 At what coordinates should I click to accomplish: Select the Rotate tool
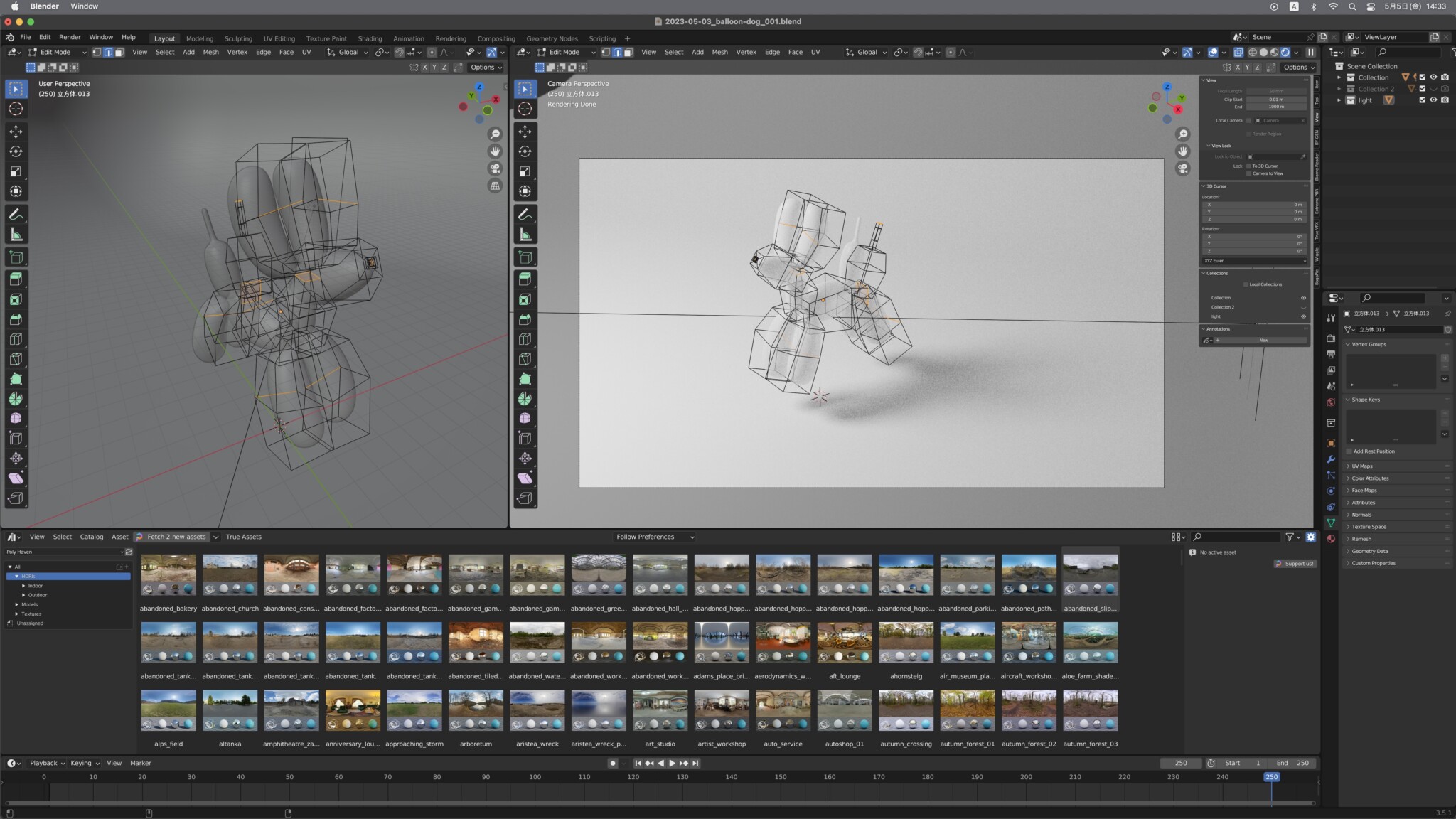pos(16,151)
